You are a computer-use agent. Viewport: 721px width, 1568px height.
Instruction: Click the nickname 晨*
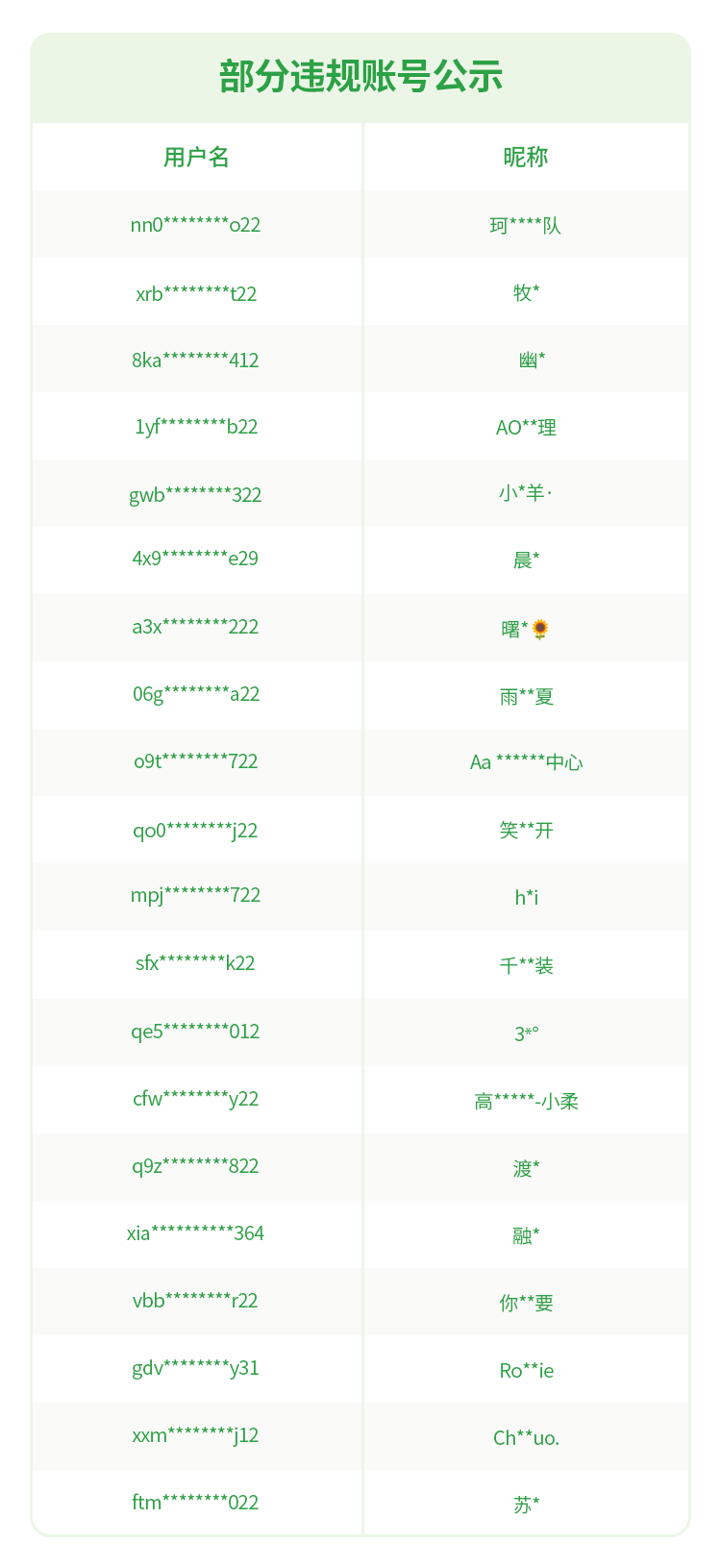coord(526,560)
